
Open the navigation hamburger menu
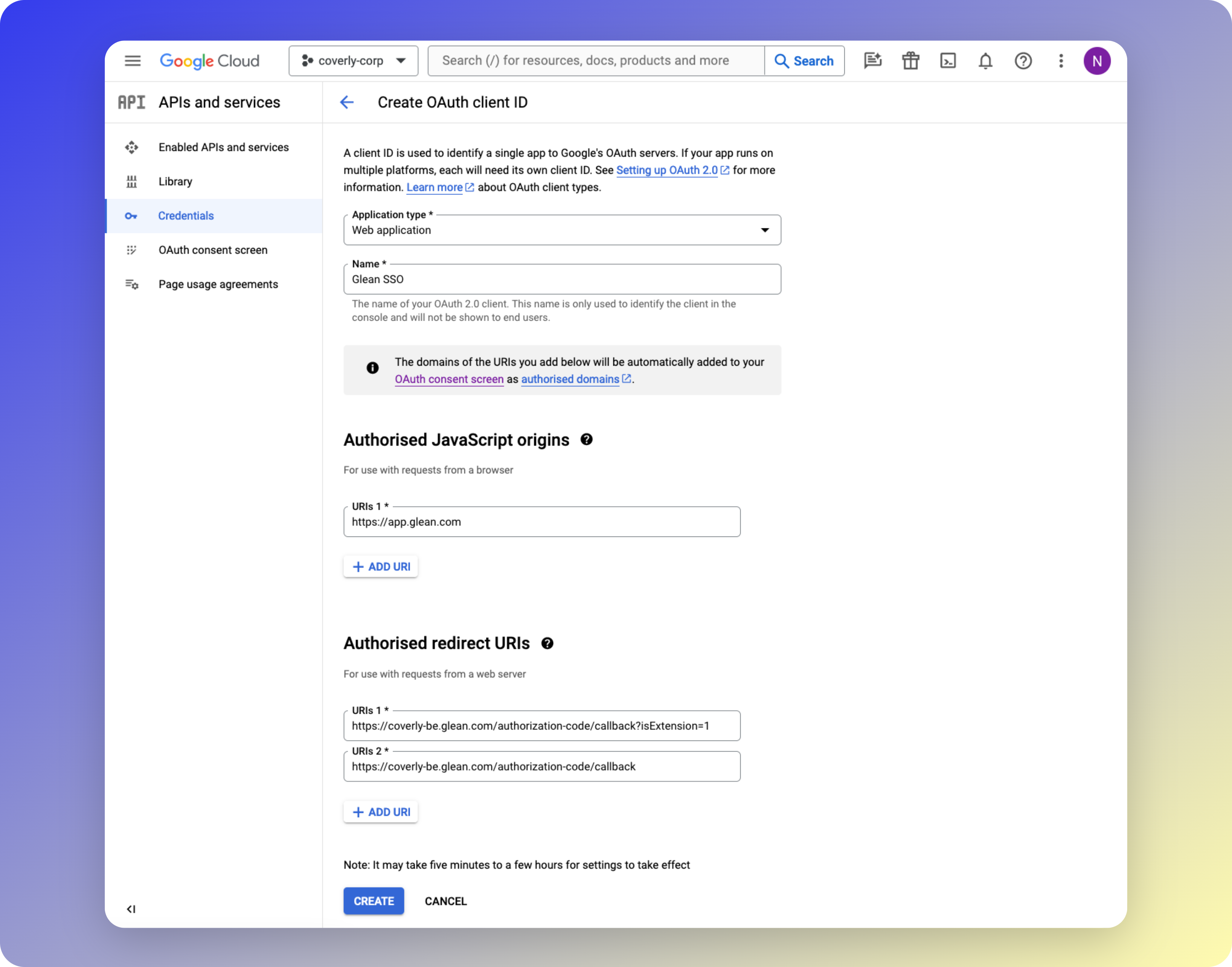(x=132, y=61)
